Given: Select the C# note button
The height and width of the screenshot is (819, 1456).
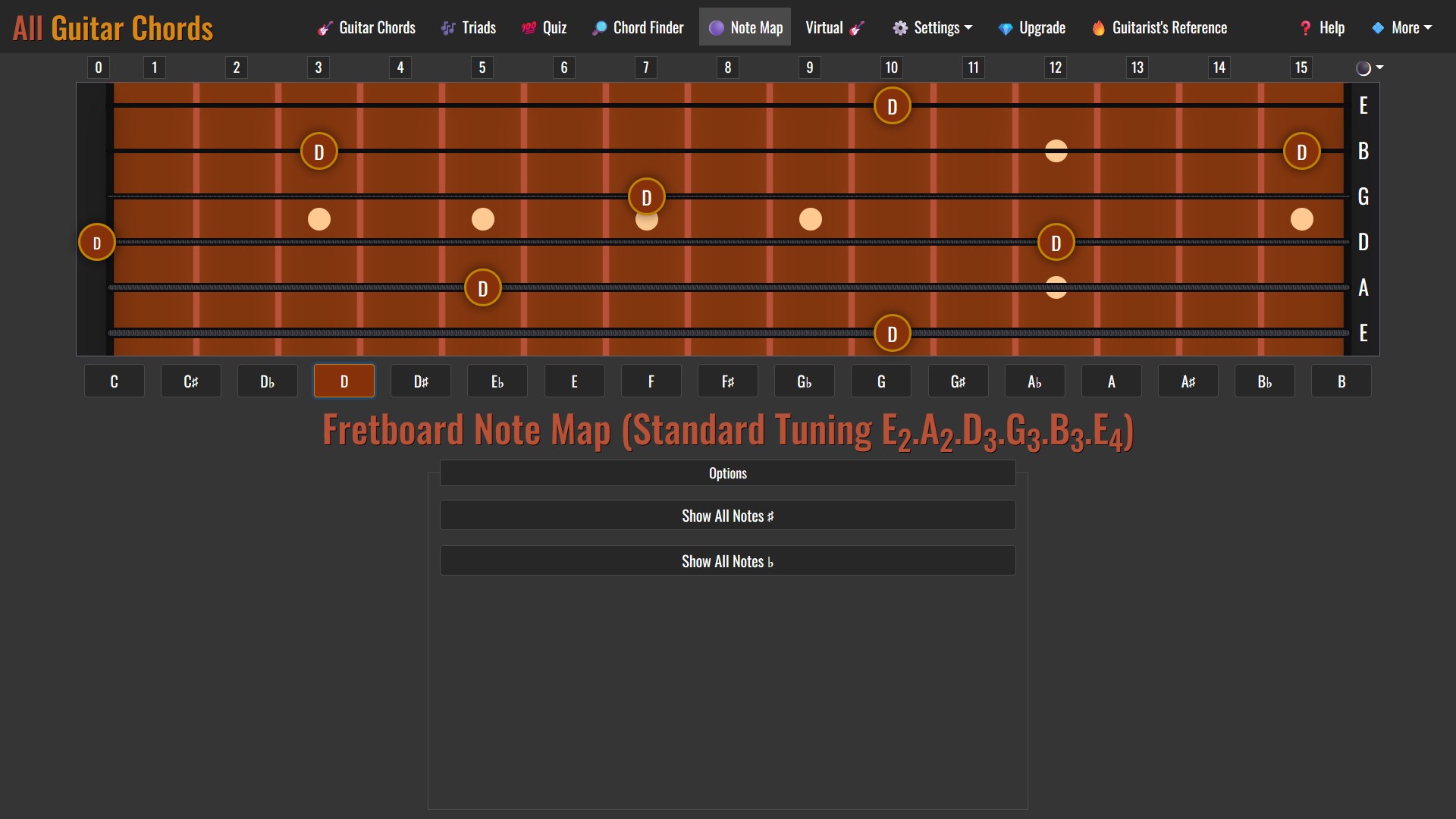Looking at the screenshot, I should tap(190, 381).
